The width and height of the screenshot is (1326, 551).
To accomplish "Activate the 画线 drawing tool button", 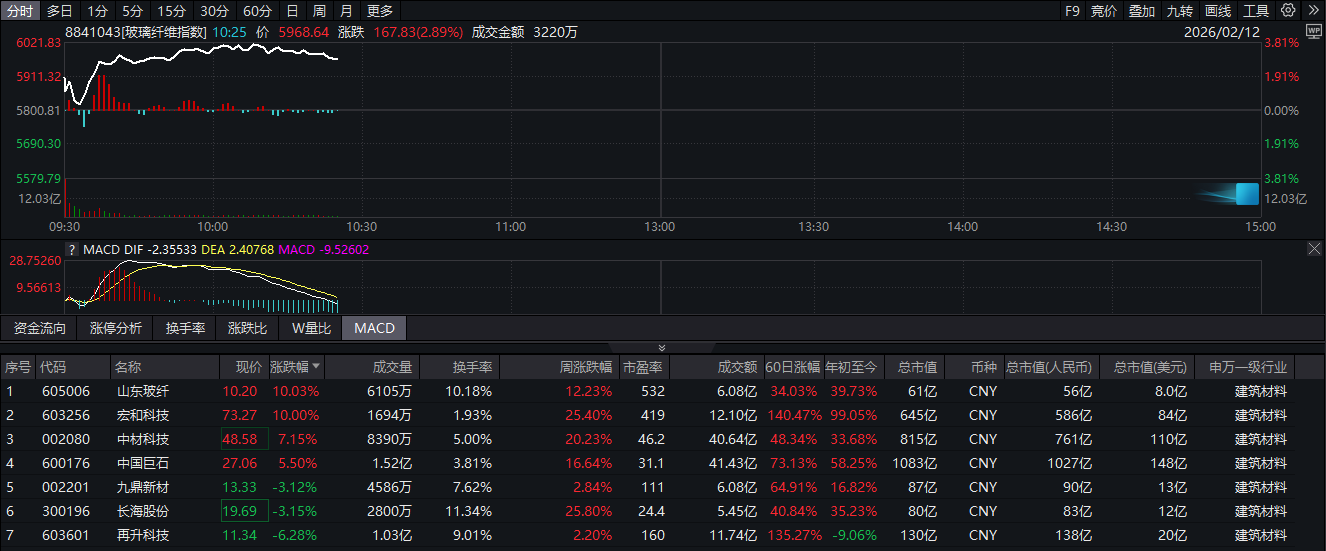I will (x=1217, y=11).
